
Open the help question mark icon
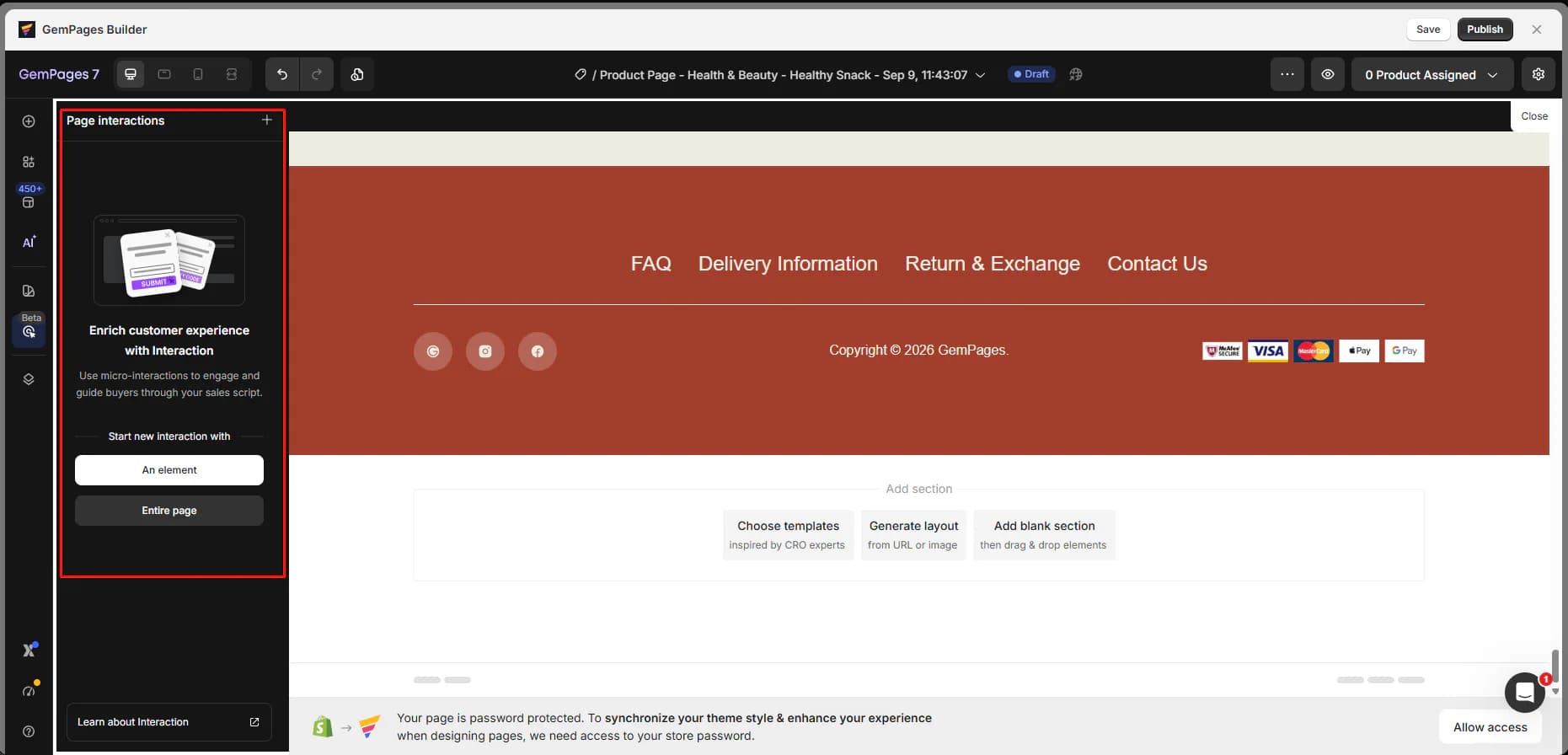29,731
